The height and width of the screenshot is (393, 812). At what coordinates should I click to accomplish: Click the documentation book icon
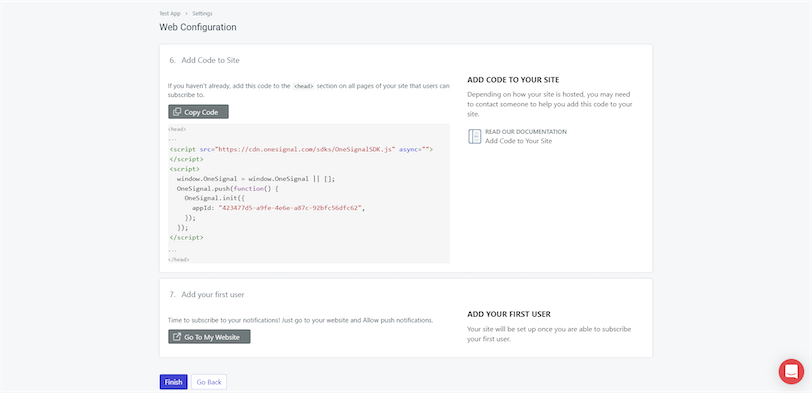[x=474, y=136]
